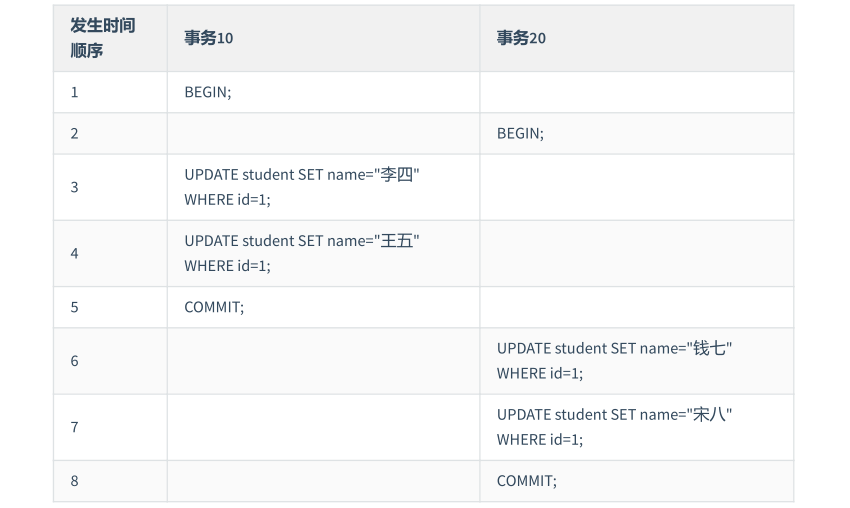The image size is (850, 508).
Task: Select the 事务10 column header
Action: [x=209, y=38]
